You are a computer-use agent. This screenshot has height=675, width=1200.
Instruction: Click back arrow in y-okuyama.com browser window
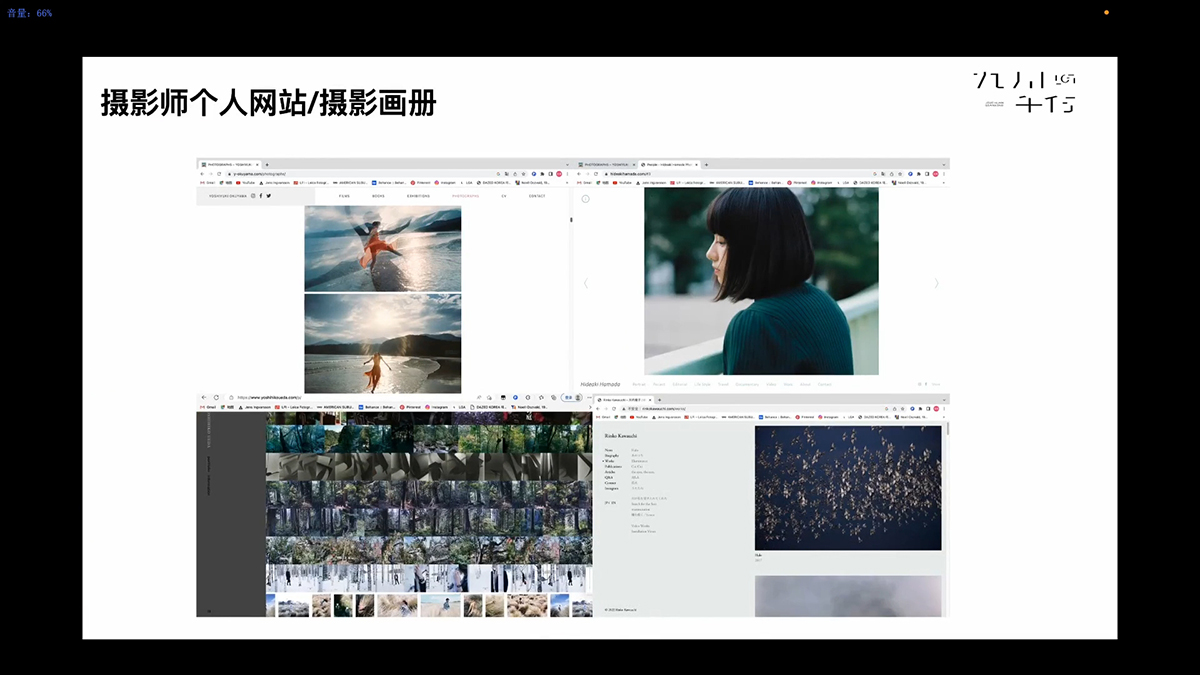202,174
